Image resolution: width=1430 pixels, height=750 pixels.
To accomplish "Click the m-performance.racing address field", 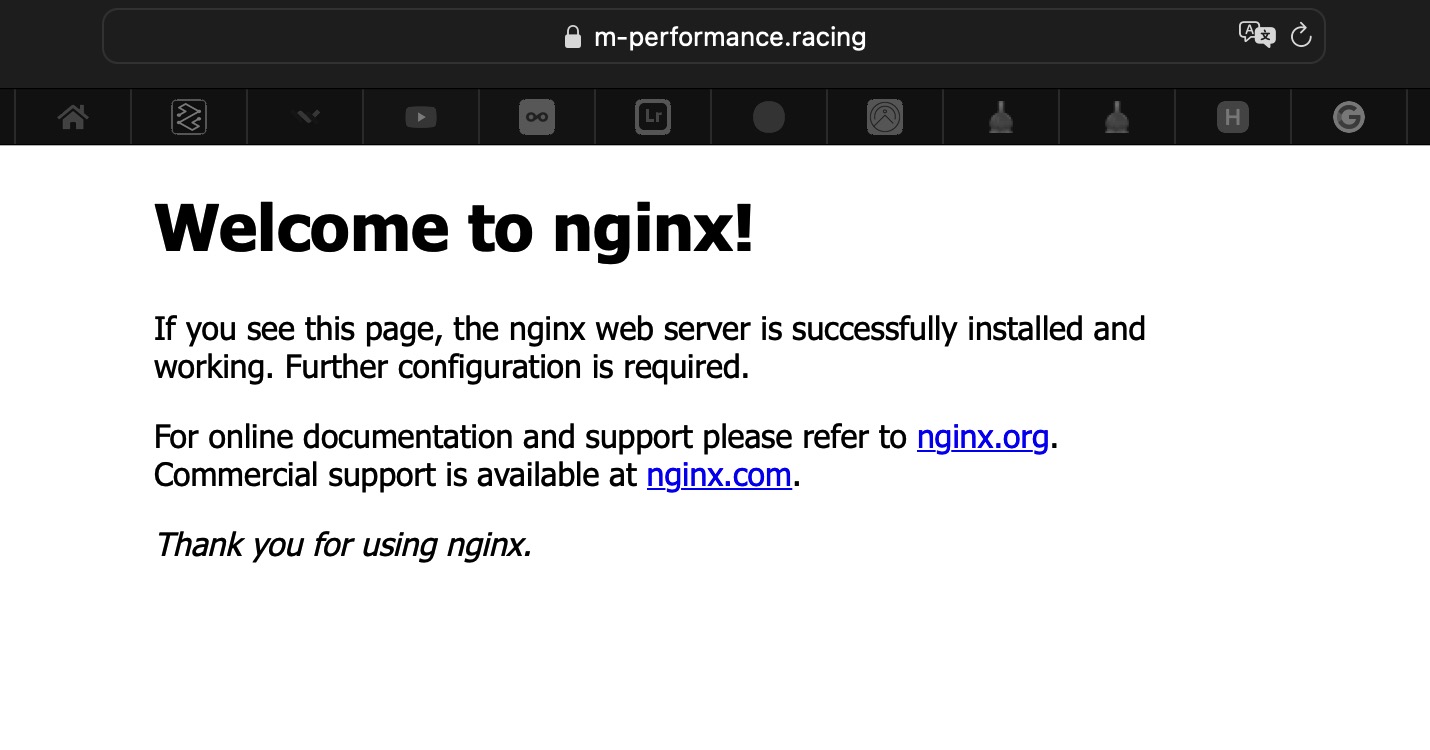I will point(729,37).
